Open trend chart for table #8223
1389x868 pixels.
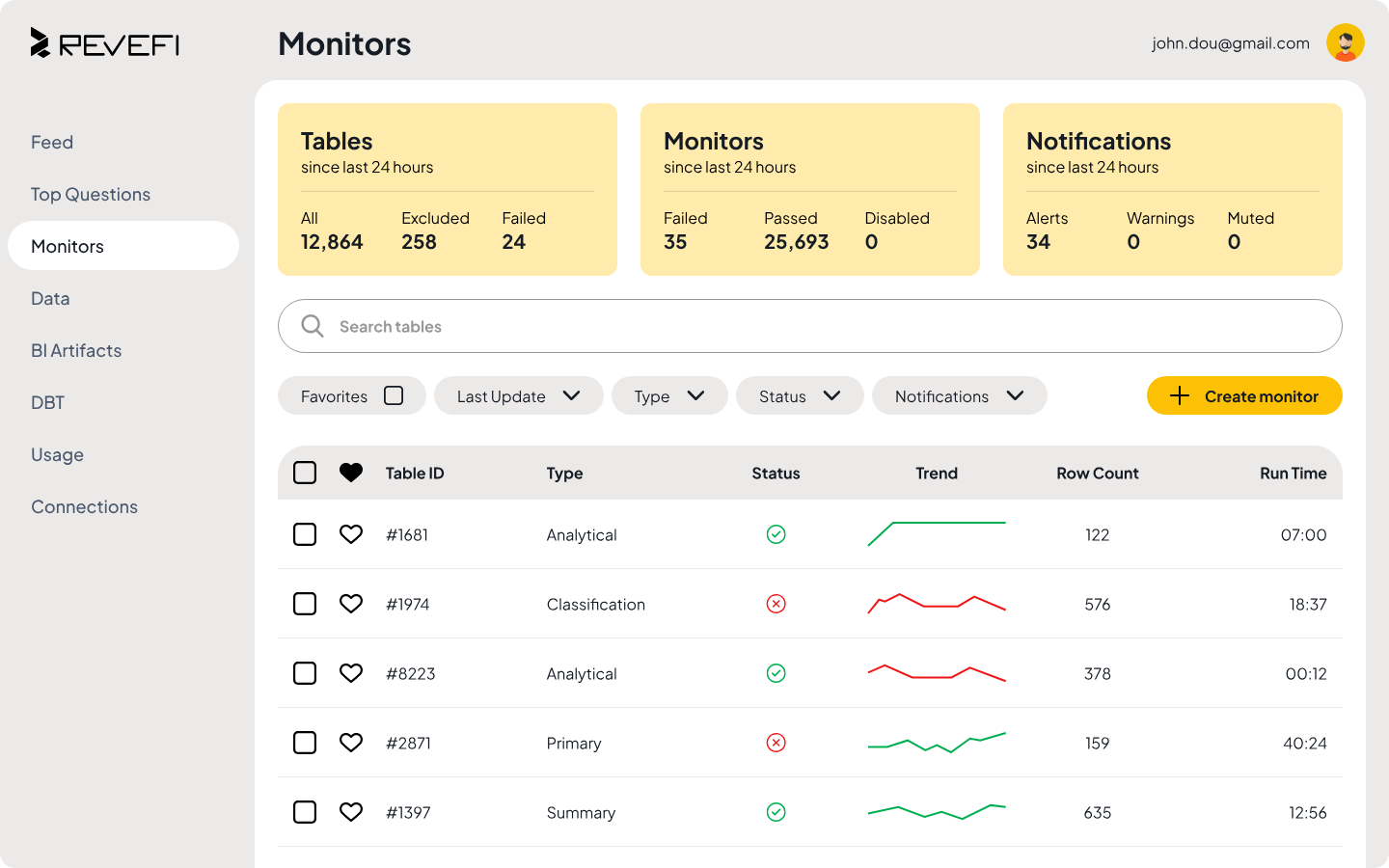point(937,672)
